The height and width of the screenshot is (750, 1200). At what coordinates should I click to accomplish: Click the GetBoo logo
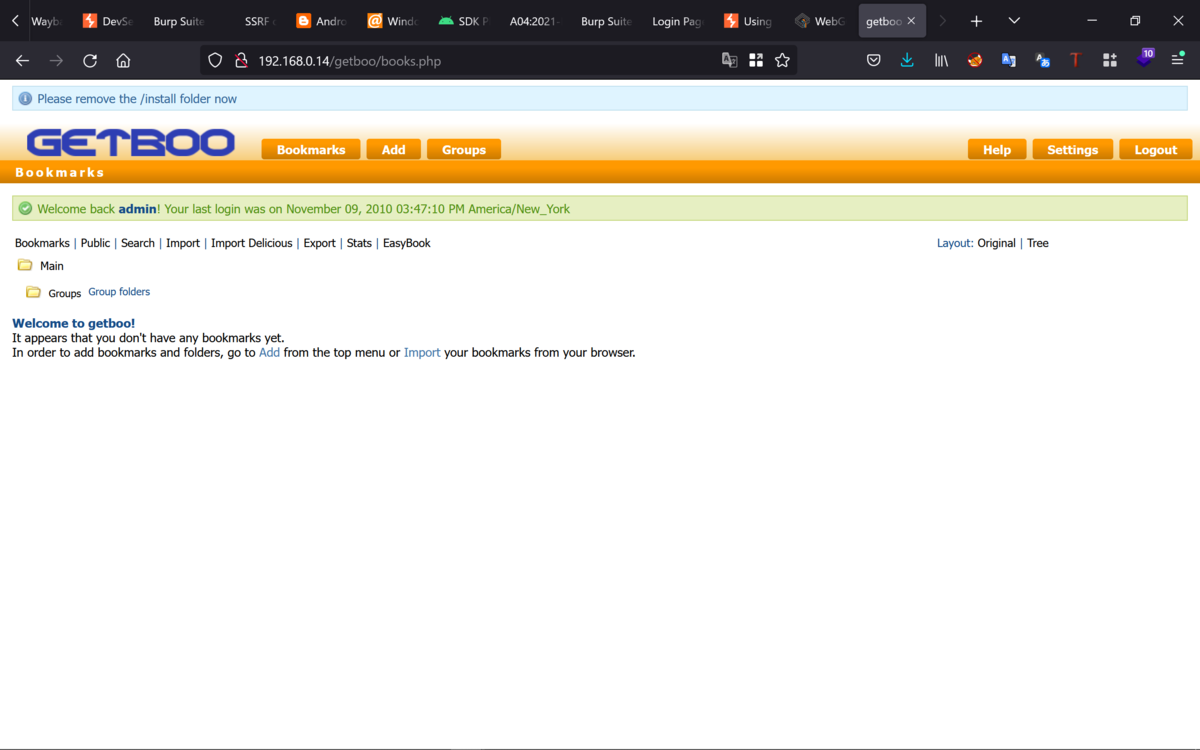click(131, 143)
